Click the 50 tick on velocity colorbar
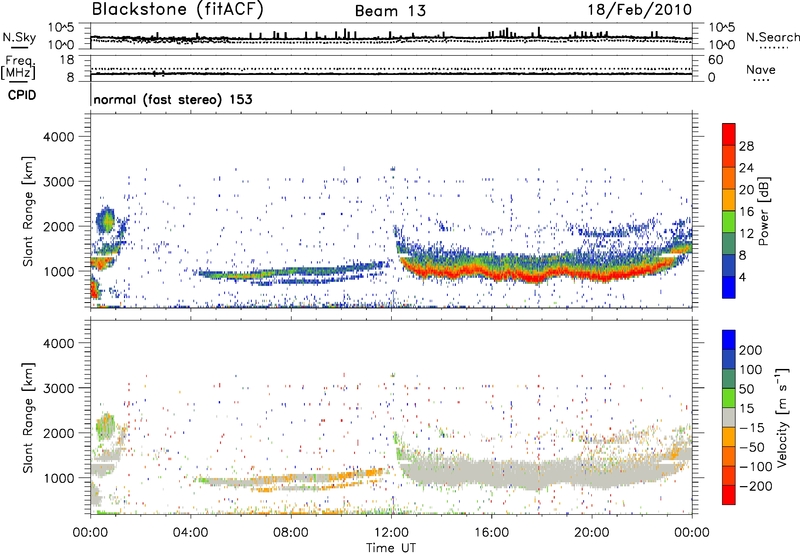The height and width of the screenshot is (554, 800). pyautogui.click(x=746, y=389)
